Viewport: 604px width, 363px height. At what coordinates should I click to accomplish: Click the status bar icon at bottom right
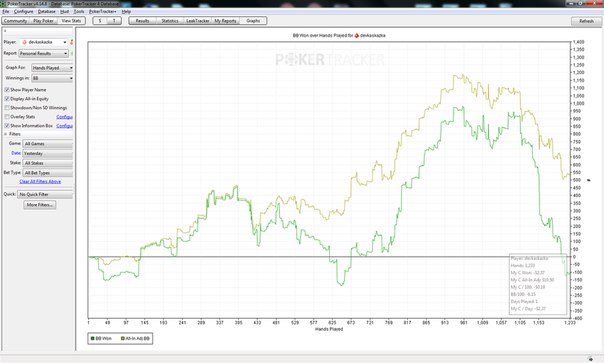pyautogui.click(x=591, y=359)
